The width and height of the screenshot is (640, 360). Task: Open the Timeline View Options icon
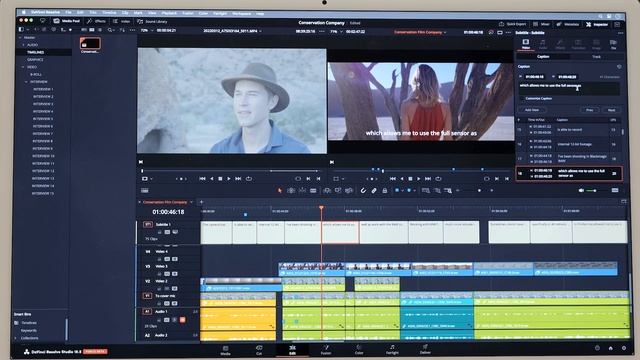click(x=144, y=191)
